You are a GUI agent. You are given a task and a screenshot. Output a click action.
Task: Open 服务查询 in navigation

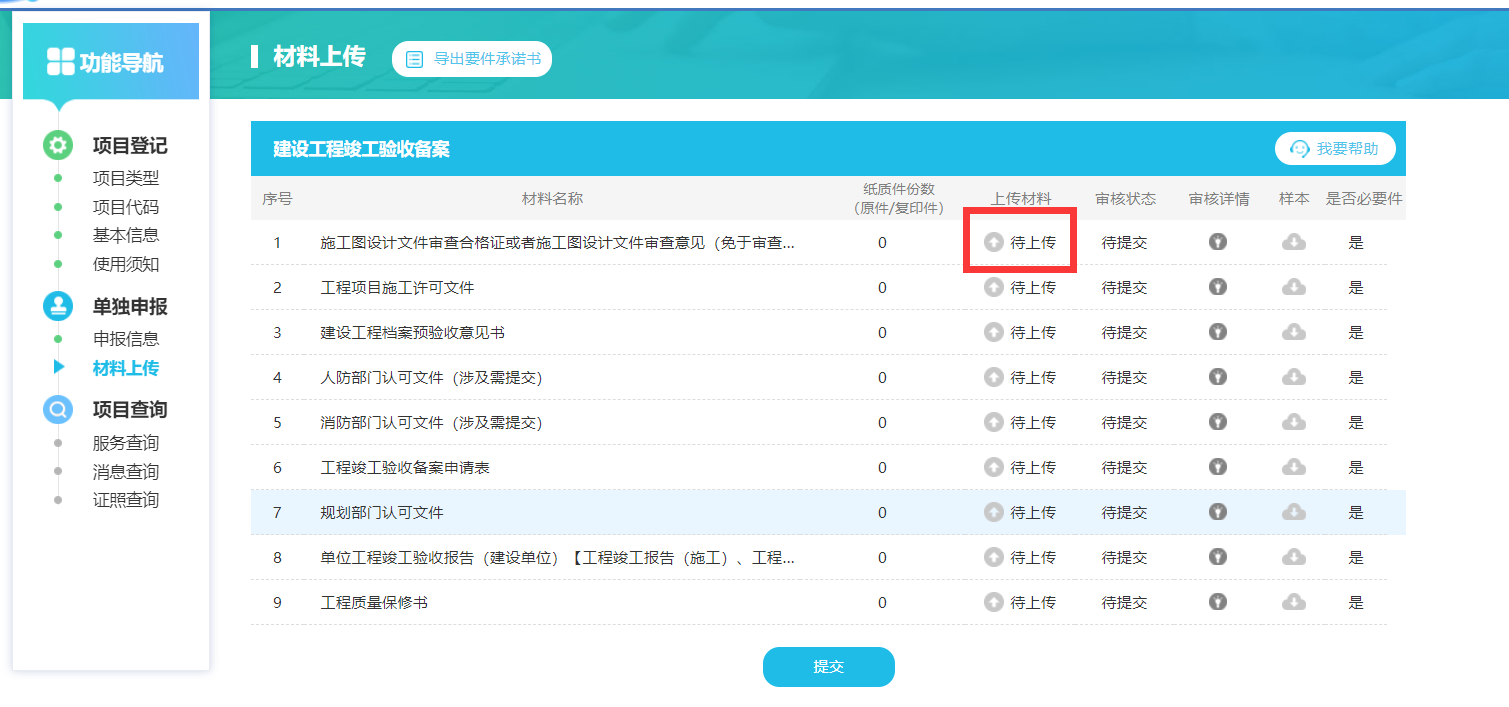point(126,443)
